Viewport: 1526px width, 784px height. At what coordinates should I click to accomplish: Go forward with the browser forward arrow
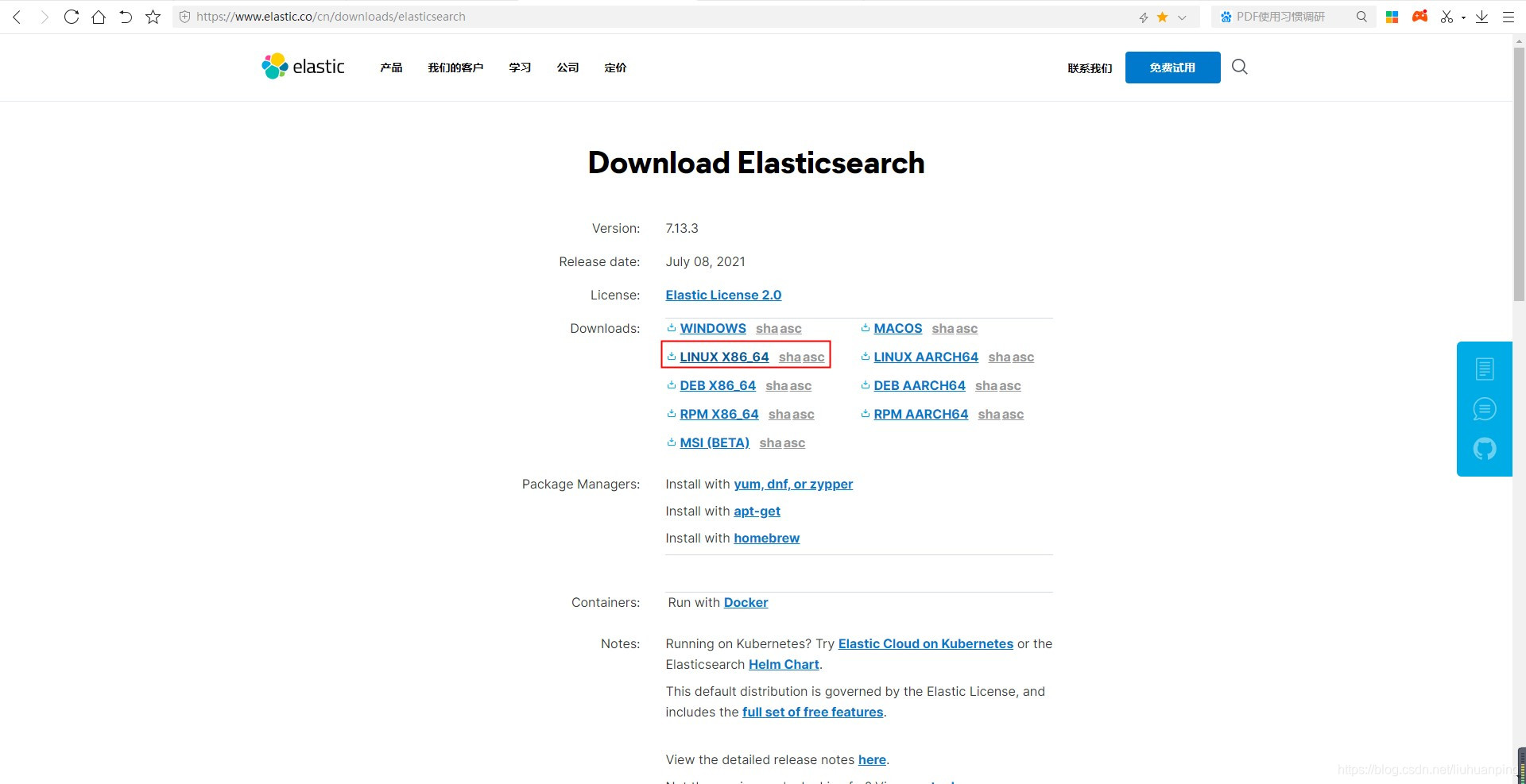[x=44, y=17]
